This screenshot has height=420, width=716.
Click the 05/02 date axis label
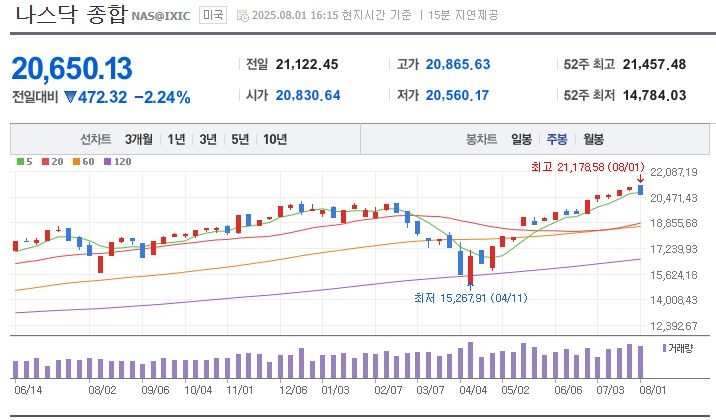point(515,390)
